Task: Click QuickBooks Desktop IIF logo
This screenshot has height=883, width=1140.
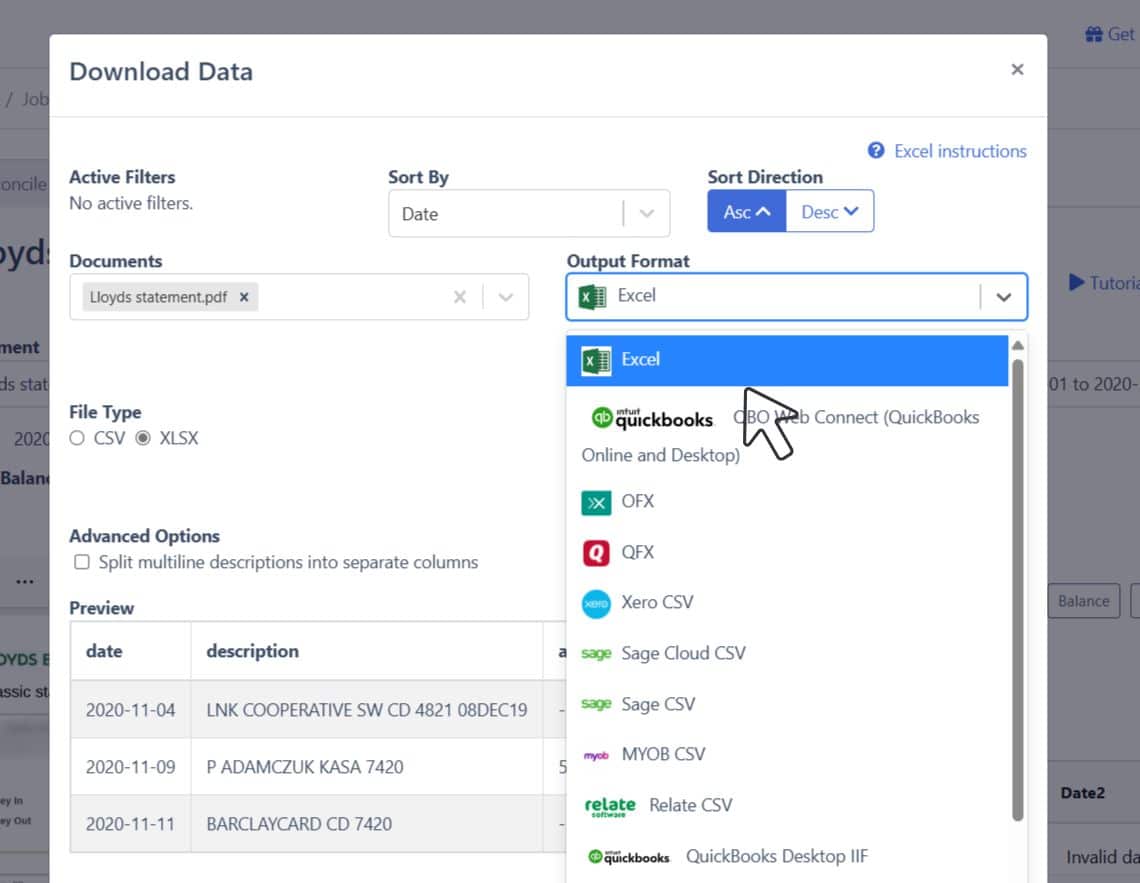Action: (629, 857)
